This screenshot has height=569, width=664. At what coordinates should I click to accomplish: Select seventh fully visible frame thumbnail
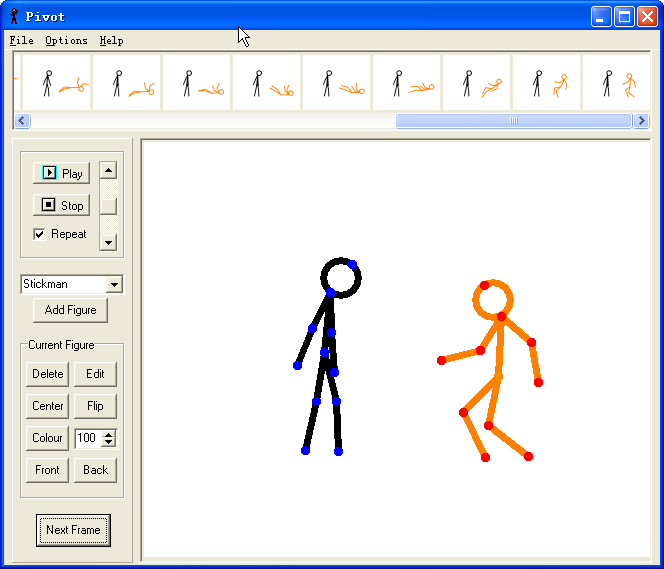click(477, 82)
